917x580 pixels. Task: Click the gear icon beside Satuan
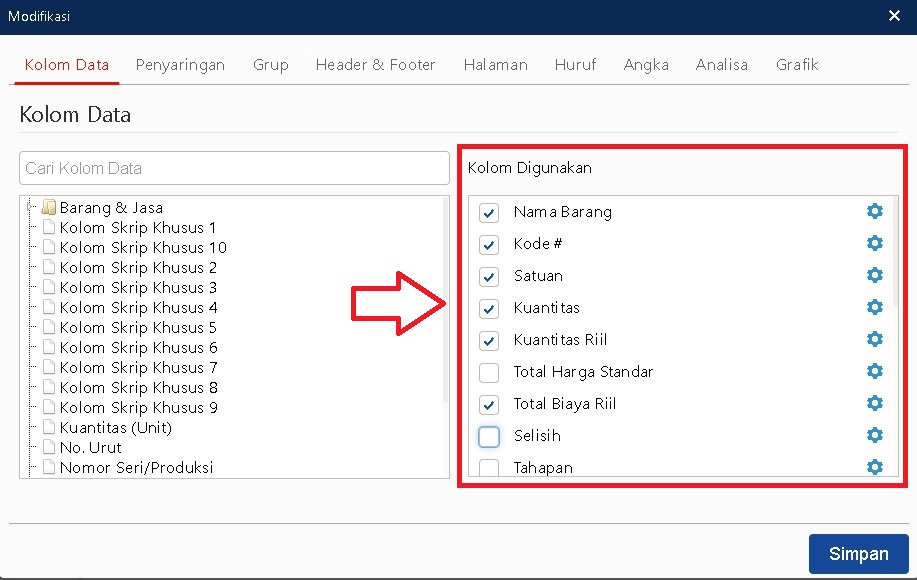point(875,275)
